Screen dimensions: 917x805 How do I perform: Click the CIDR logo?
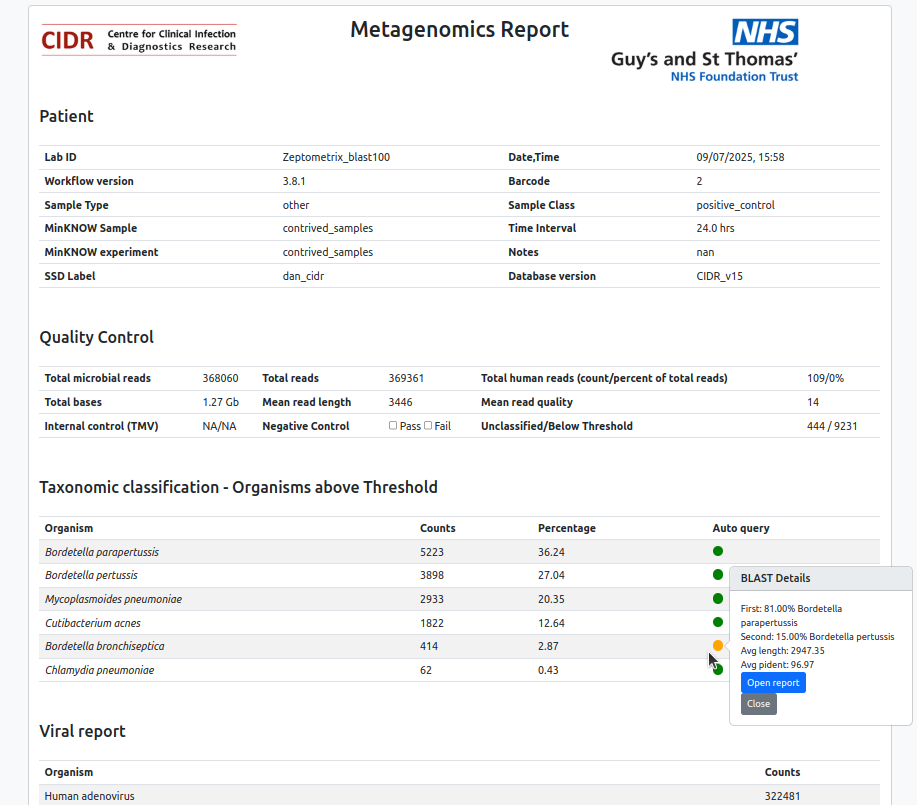[x=139, y=40]
